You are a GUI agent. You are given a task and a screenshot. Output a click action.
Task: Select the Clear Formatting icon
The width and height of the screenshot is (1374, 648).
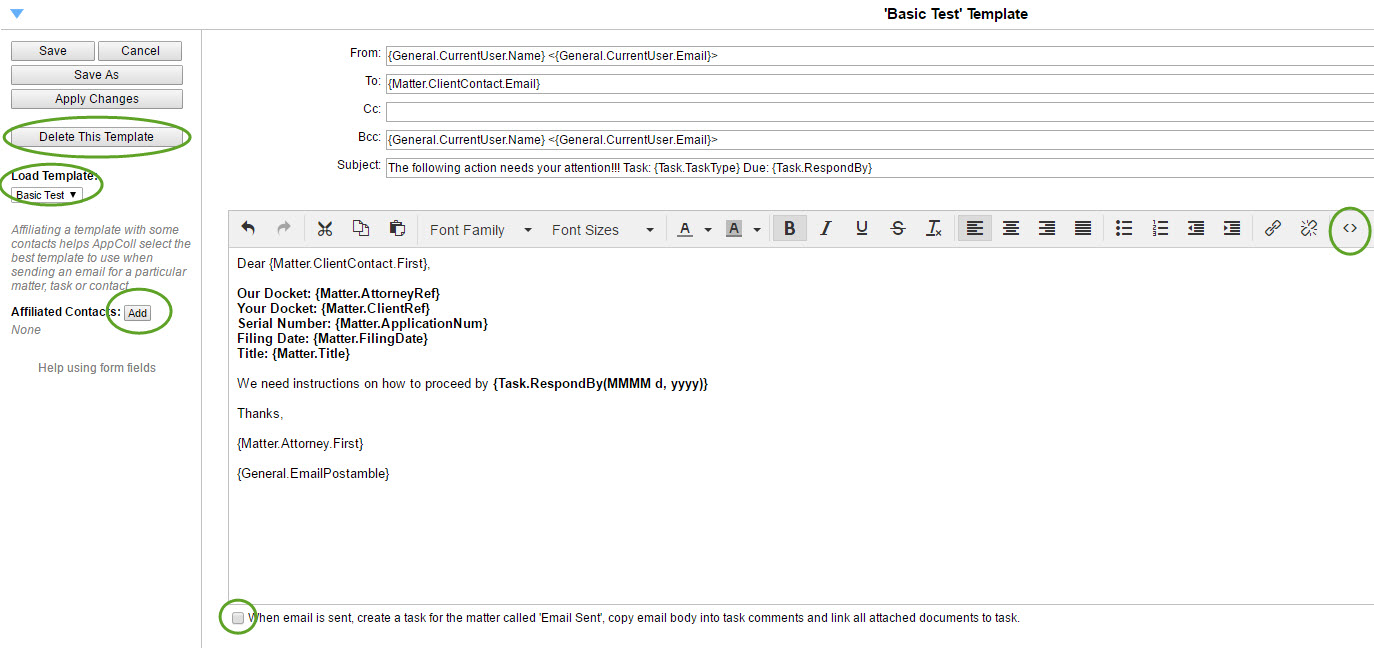click(933, 228)
